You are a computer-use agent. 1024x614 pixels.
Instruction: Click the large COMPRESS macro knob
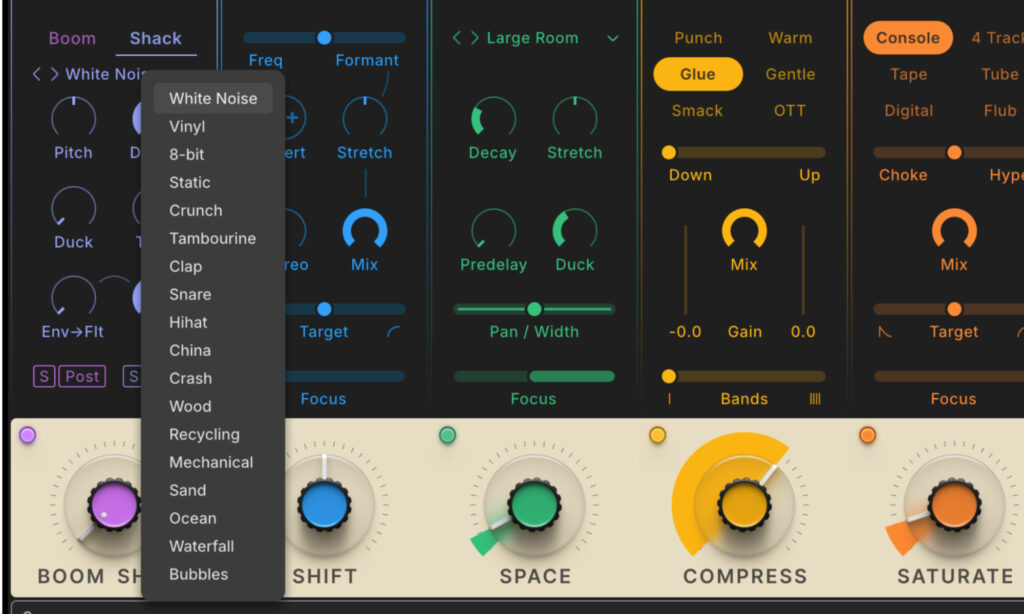pyautogui.click(x=744, y=505)
